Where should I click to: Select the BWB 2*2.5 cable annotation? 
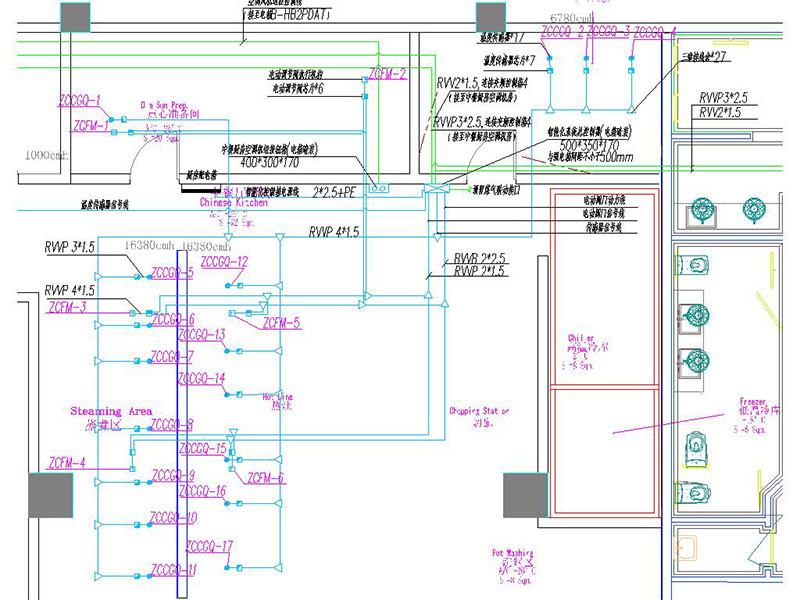click(479, 259)
